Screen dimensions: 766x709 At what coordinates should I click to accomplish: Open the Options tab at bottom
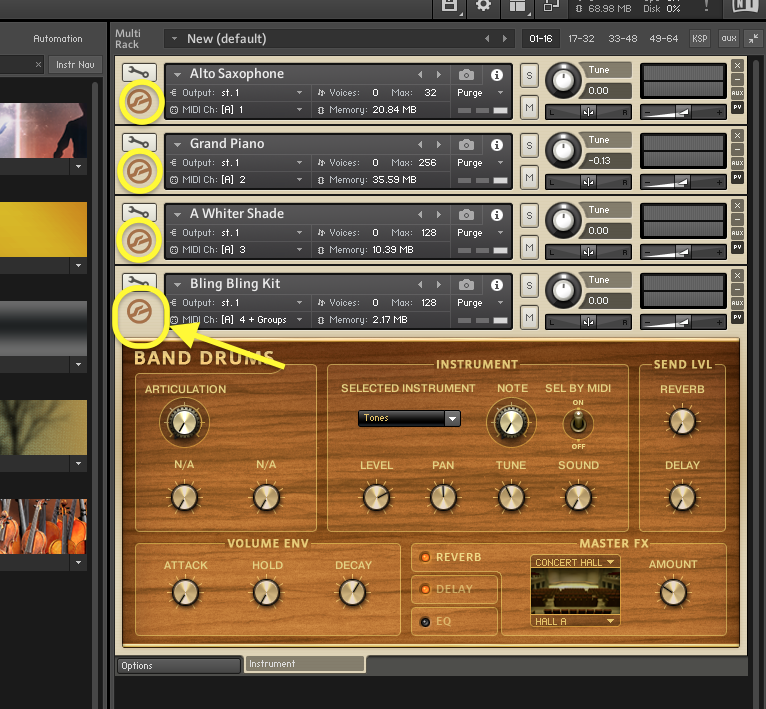(179, 666)
